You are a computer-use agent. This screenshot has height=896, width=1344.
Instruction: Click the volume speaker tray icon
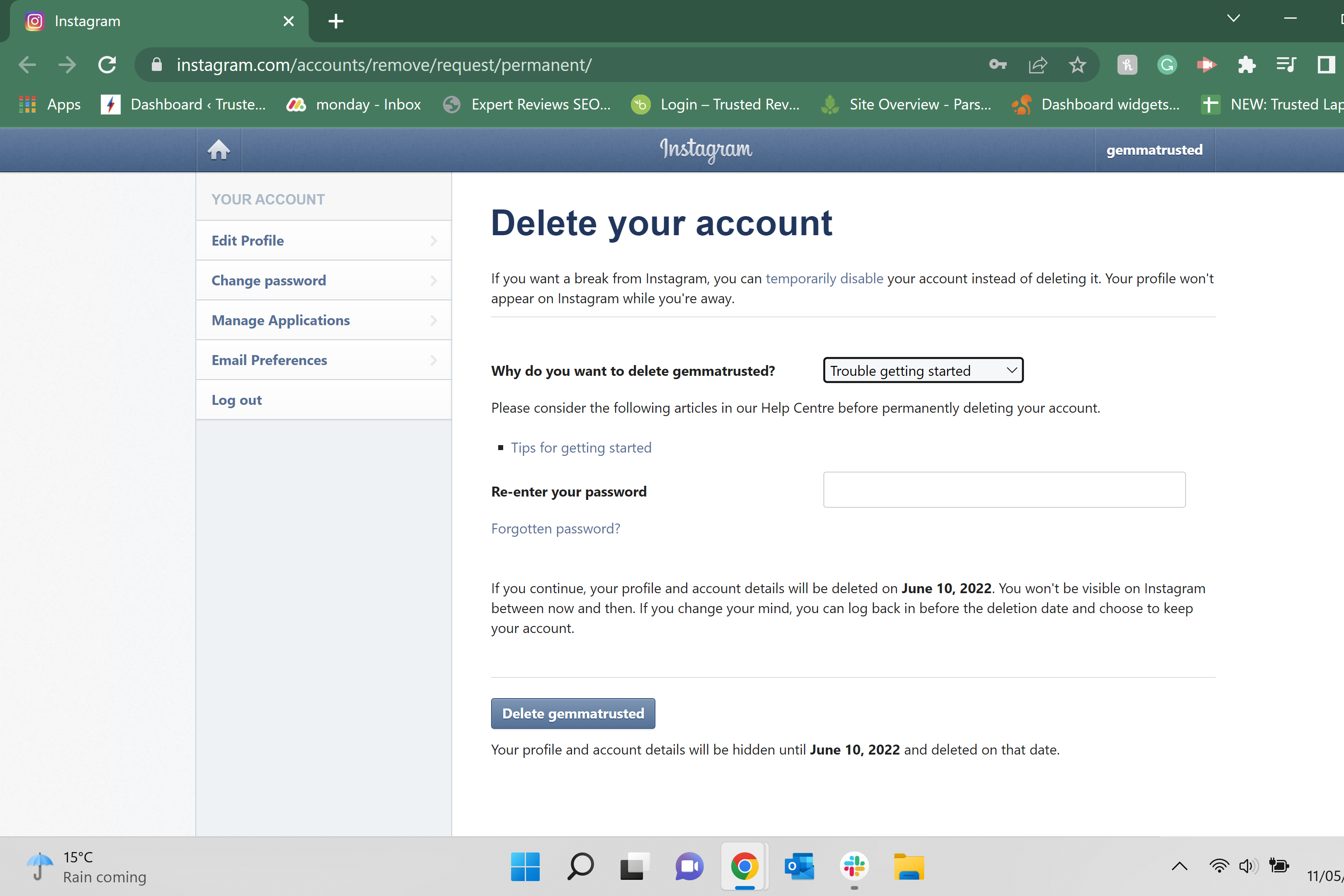coord(1249,866)
